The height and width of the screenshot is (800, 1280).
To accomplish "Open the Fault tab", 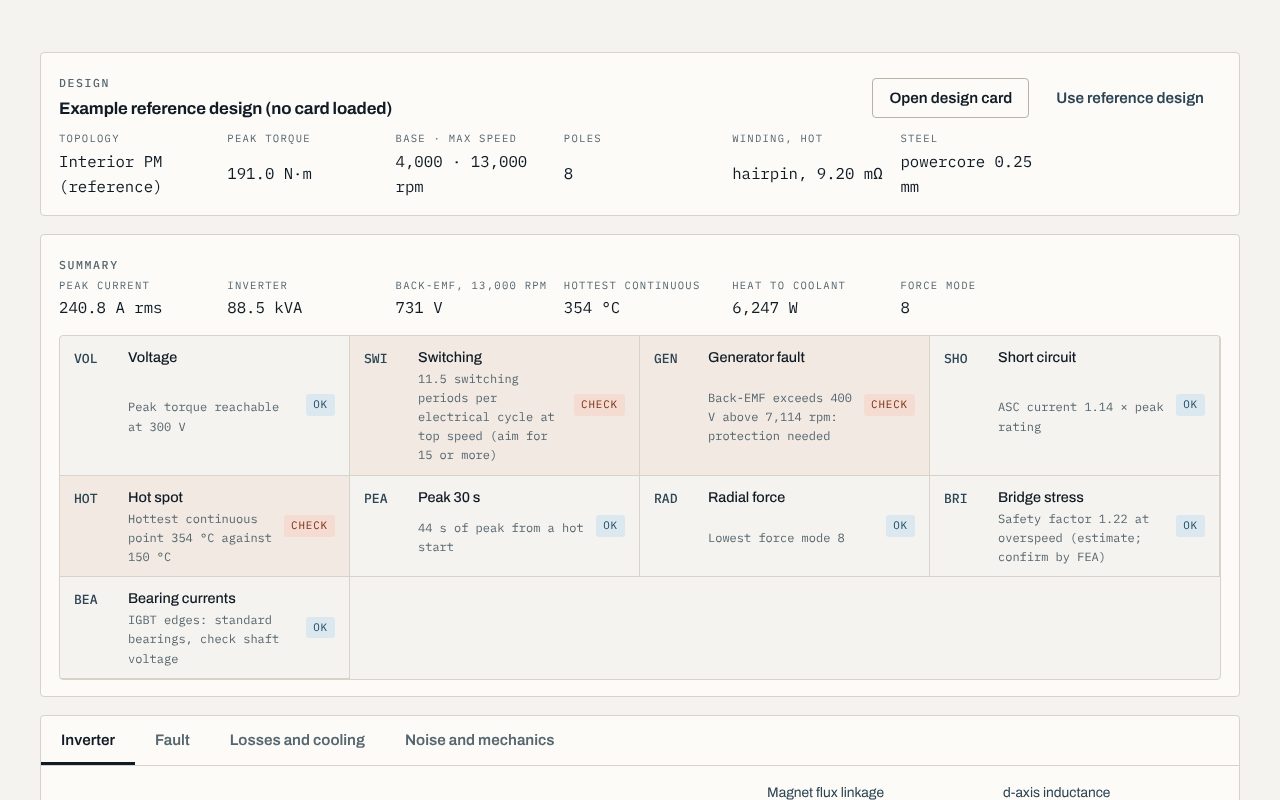I will (172, 740).
